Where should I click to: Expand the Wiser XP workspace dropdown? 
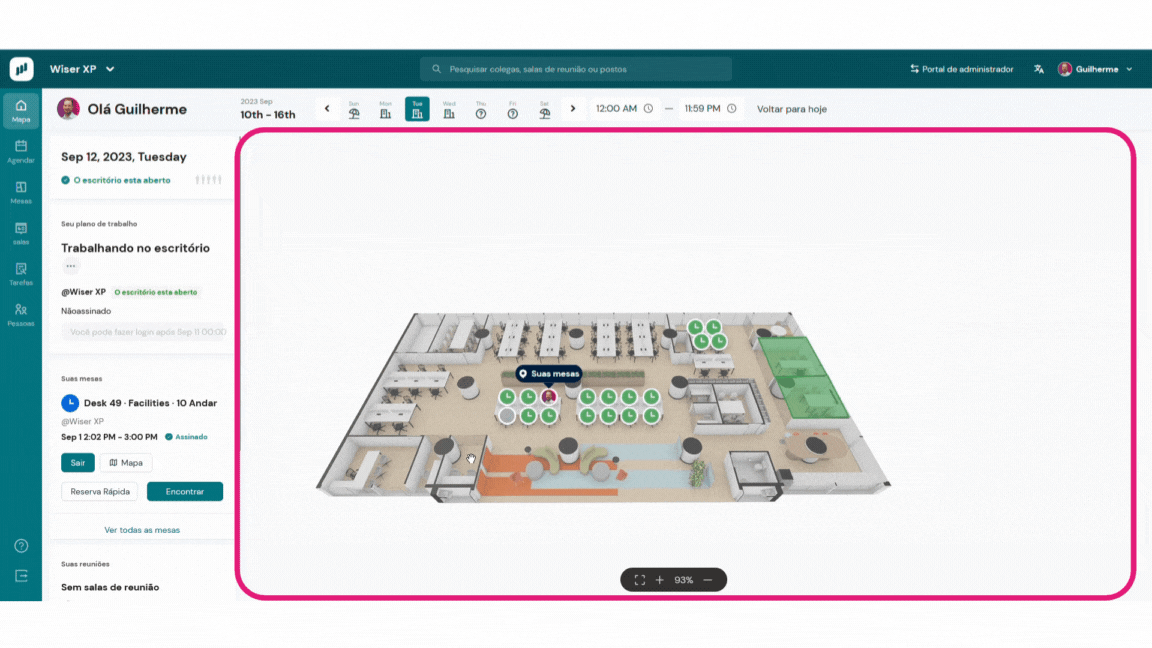tap(82, 69)
